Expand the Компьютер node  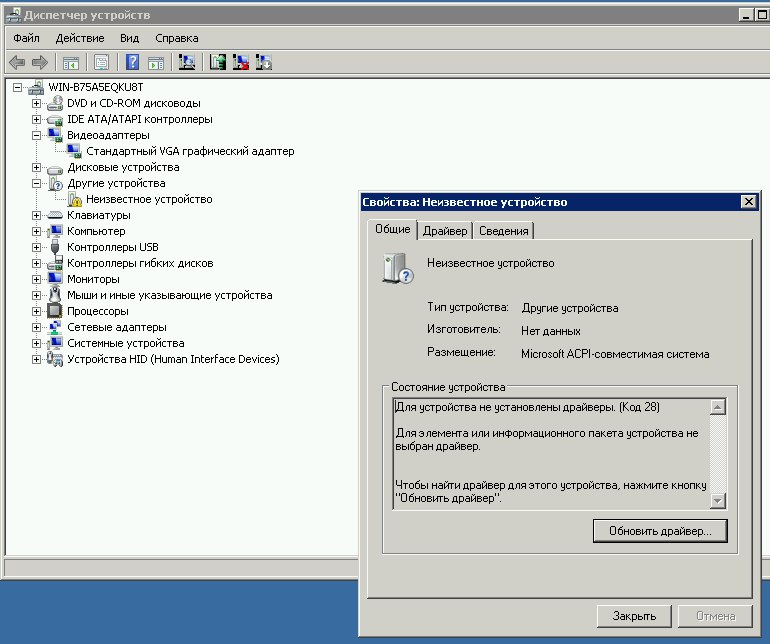click(x=36, y=231)
